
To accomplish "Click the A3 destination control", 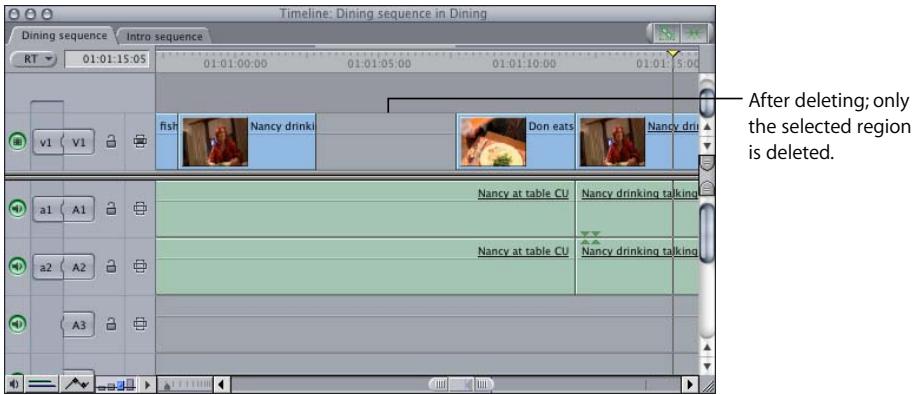I will [x=79, y=325].
